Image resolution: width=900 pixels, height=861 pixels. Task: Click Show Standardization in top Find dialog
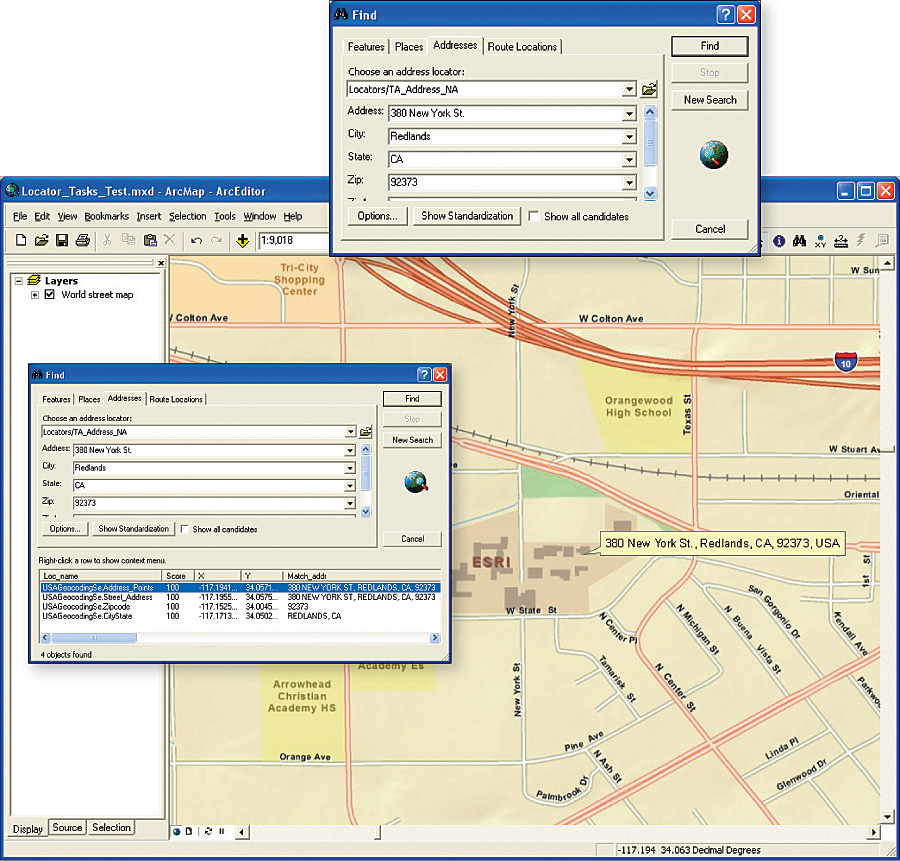[x=467, y=216]
